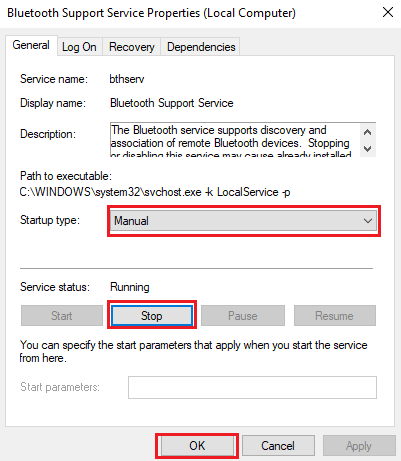The height and width of the screenshot is (461, 401).
Task: Click the description box scroll up arrow
Action: click(x=367, y=132)
